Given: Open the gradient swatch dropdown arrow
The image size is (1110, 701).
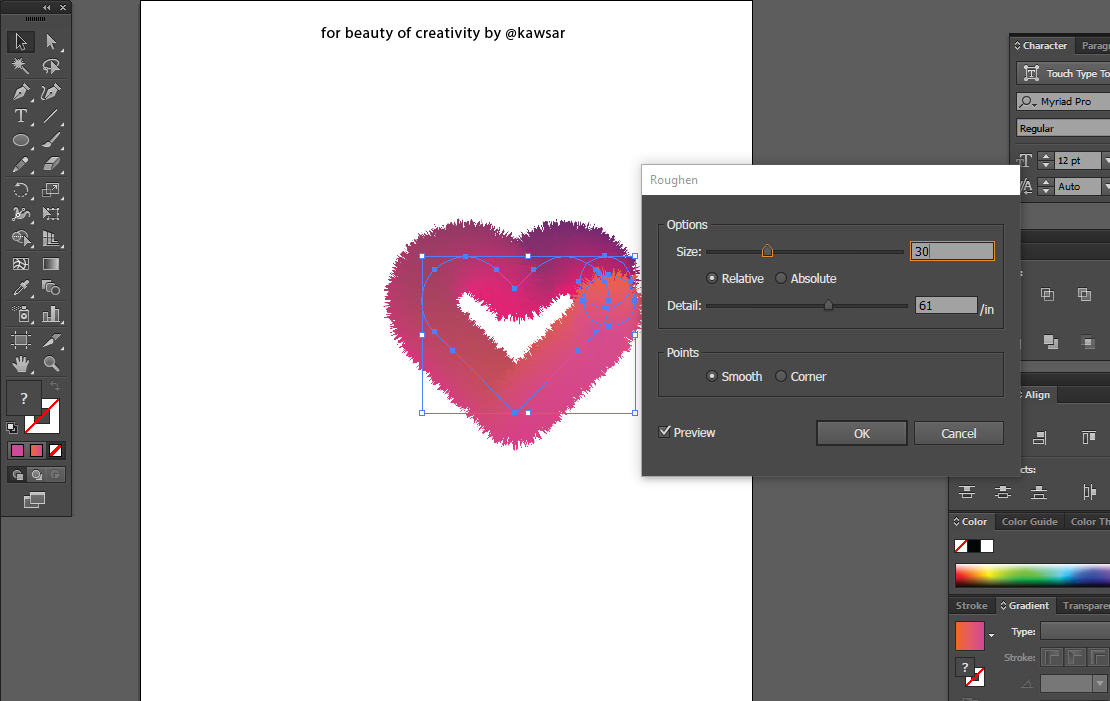Looking at the screenshot, I should [991, 635].
